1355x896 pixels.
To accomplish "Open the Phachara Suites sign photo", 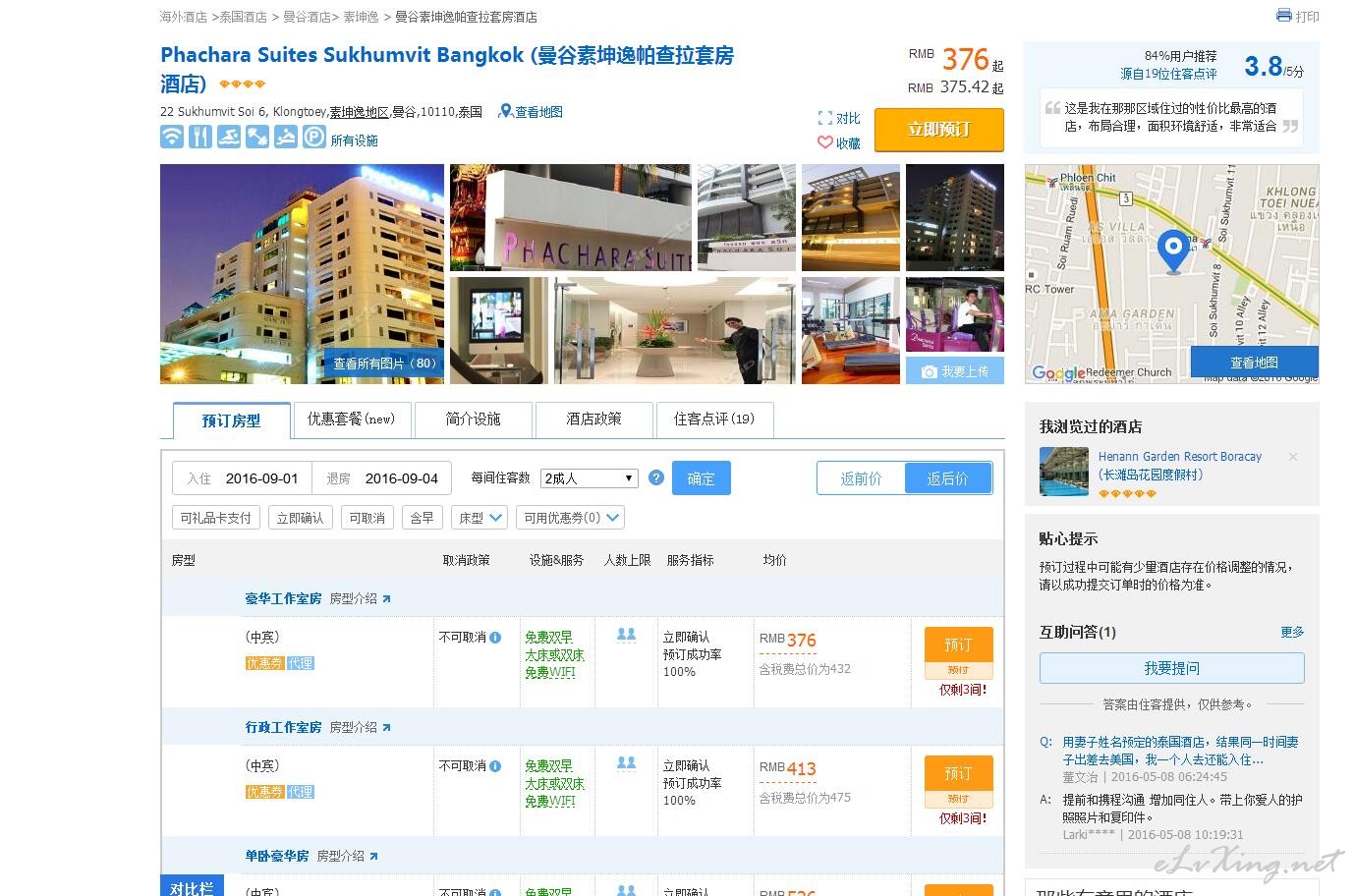I will (x=570, y=217).
